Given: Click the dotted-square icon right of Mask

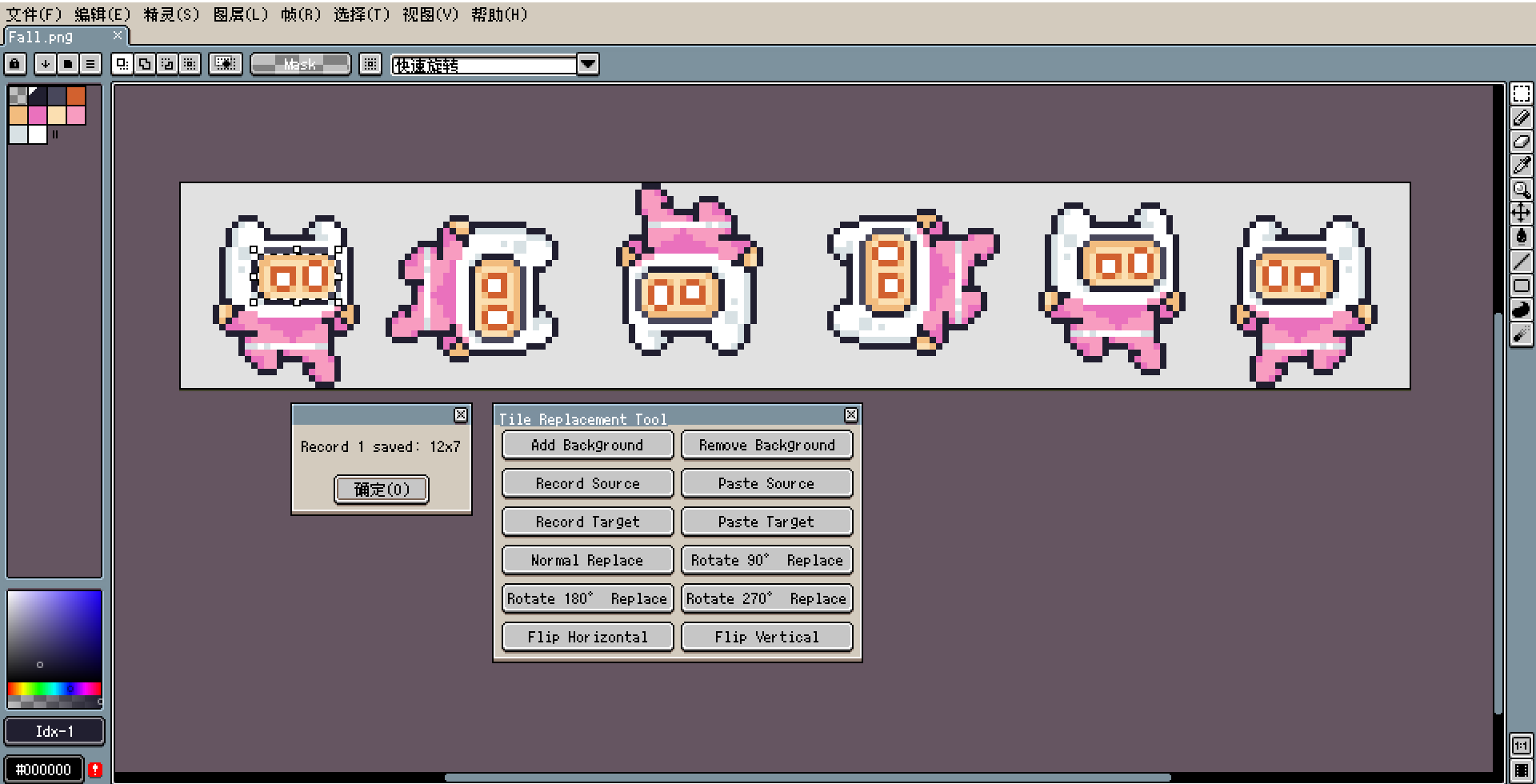Looking at the screenshot, I should click(370, 64).
